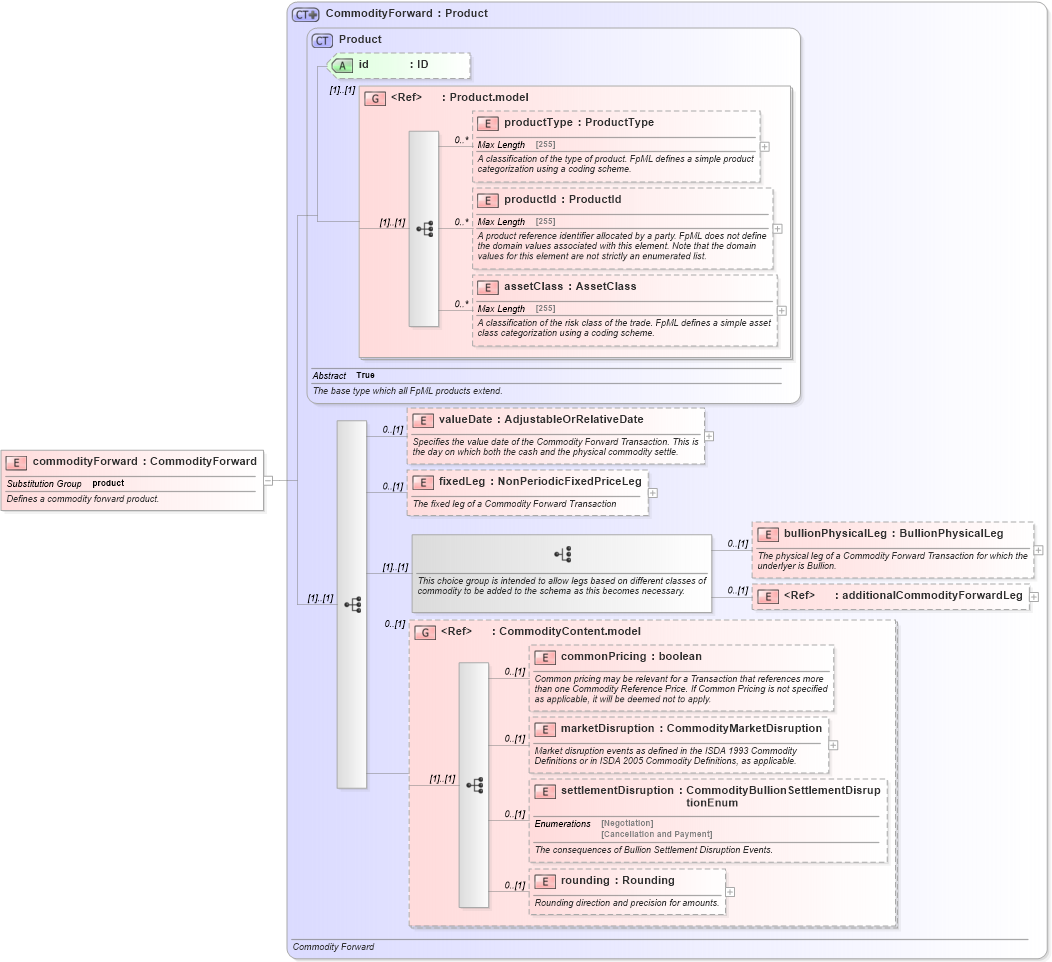Click the E icon of productType element
This screenshot has height=962, width=1052.
pos(488,123)
